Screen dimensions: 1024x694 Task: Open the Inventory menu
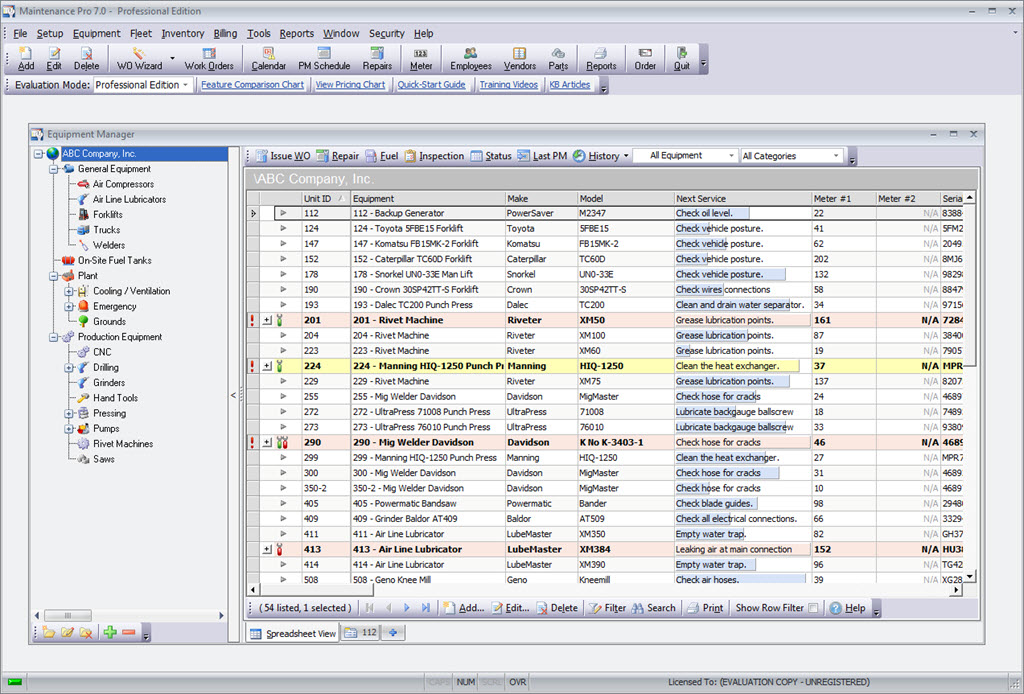coord(183,33)
